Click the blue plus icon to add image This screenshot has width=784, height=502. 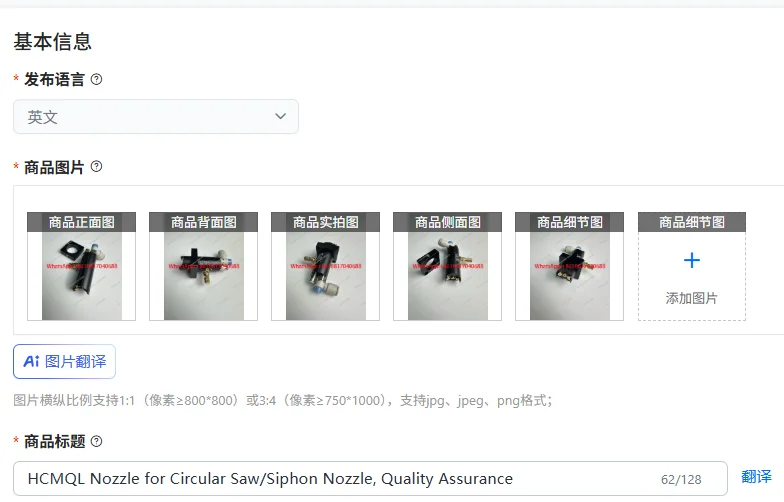click(x=692, y=260)
